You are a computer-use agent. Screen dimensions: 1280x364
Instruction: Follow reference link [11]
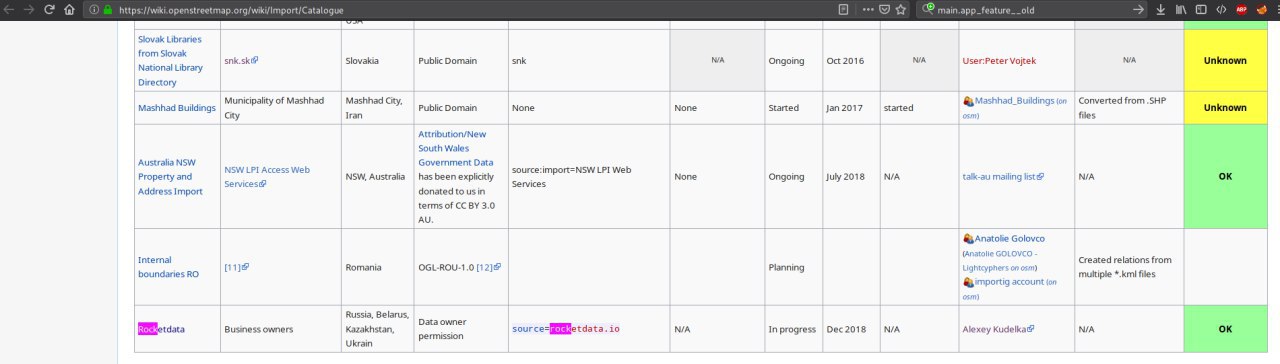click(x=236, y=267)
